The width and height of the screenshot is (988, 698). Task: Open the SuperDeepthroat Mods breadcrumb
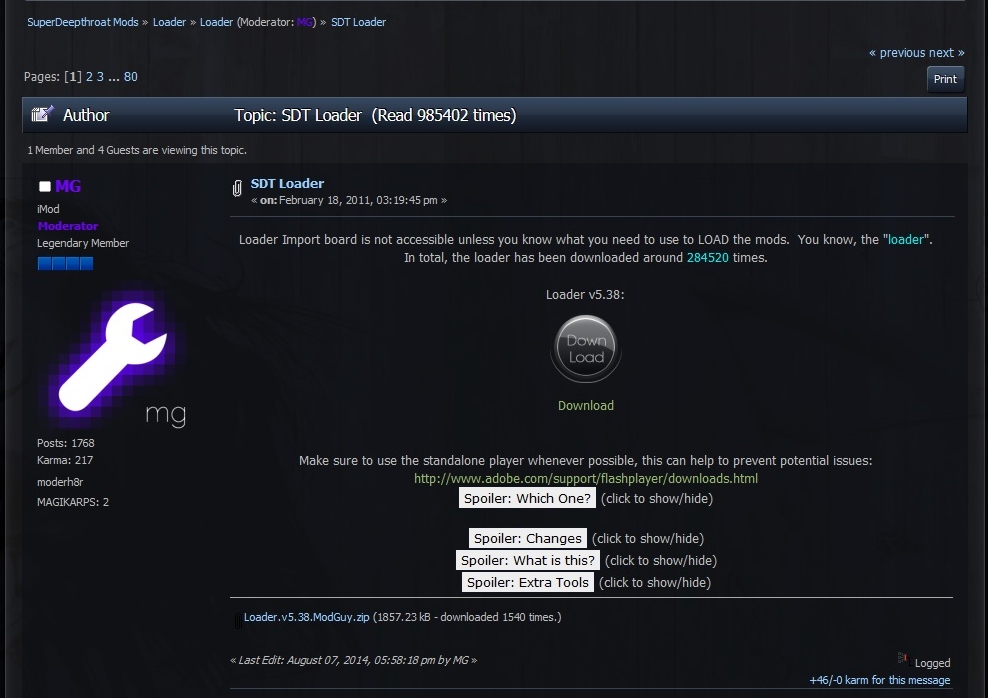coord(84,22)
